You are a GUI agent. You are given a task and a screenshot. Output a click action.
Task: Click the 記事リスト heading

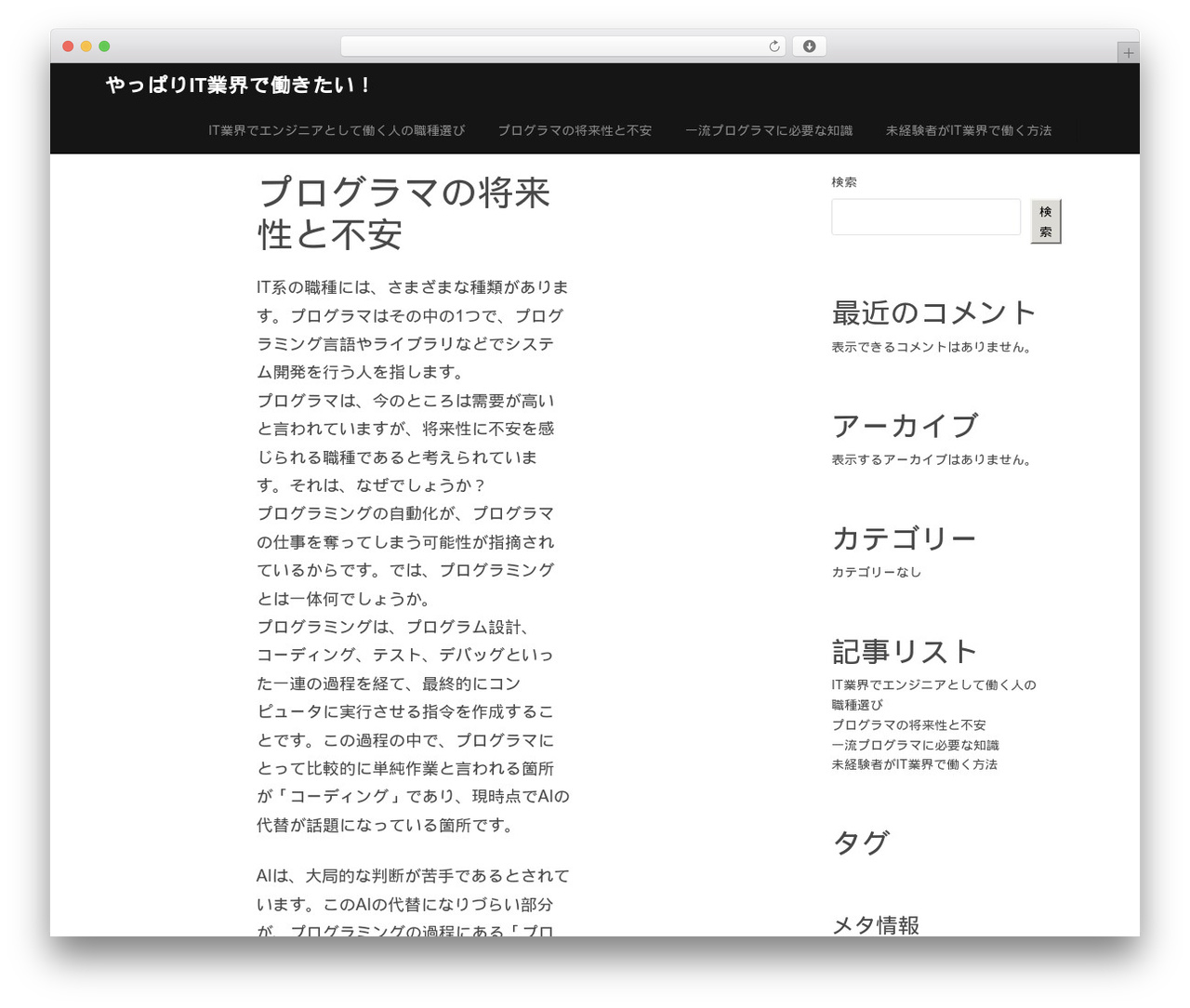[904, 652]
